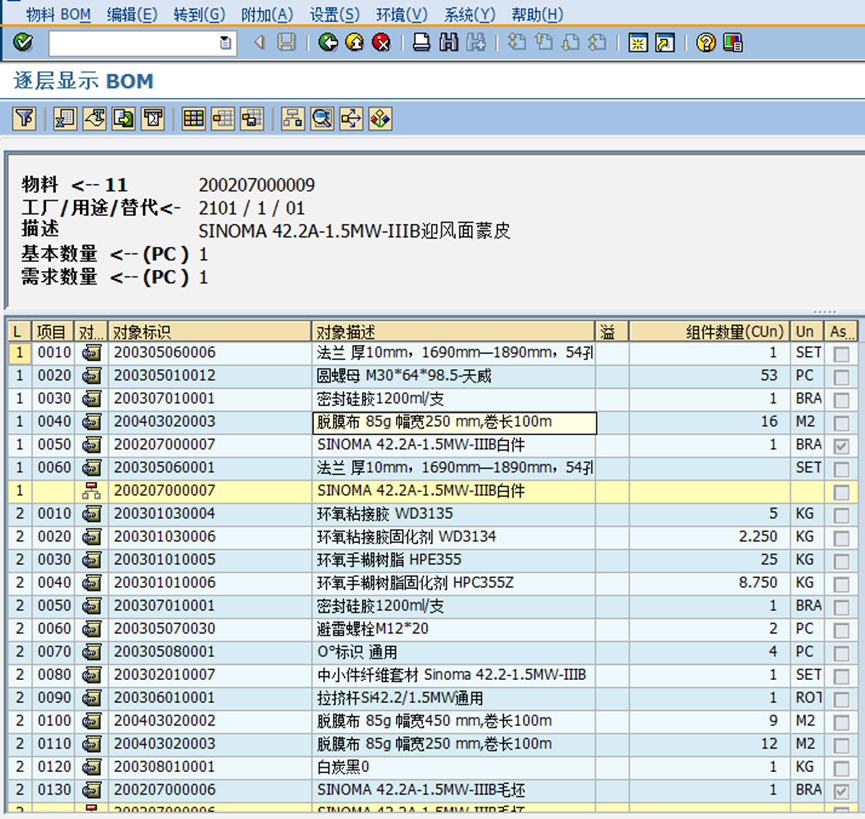Open the 物料 BOM menu
The height and width of the screenshot is (819, 865).
coord(58,14)
